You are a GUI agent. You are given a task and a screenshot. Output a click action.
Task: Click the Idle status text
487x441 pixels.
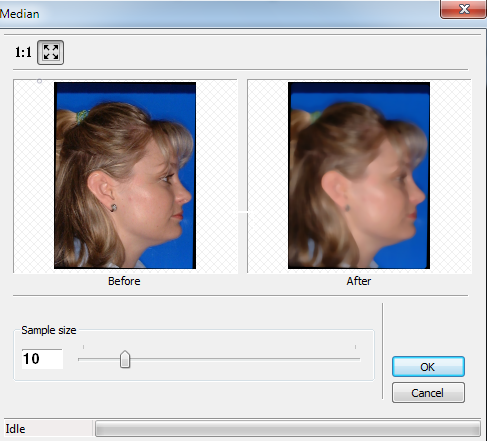coord(15,429)
